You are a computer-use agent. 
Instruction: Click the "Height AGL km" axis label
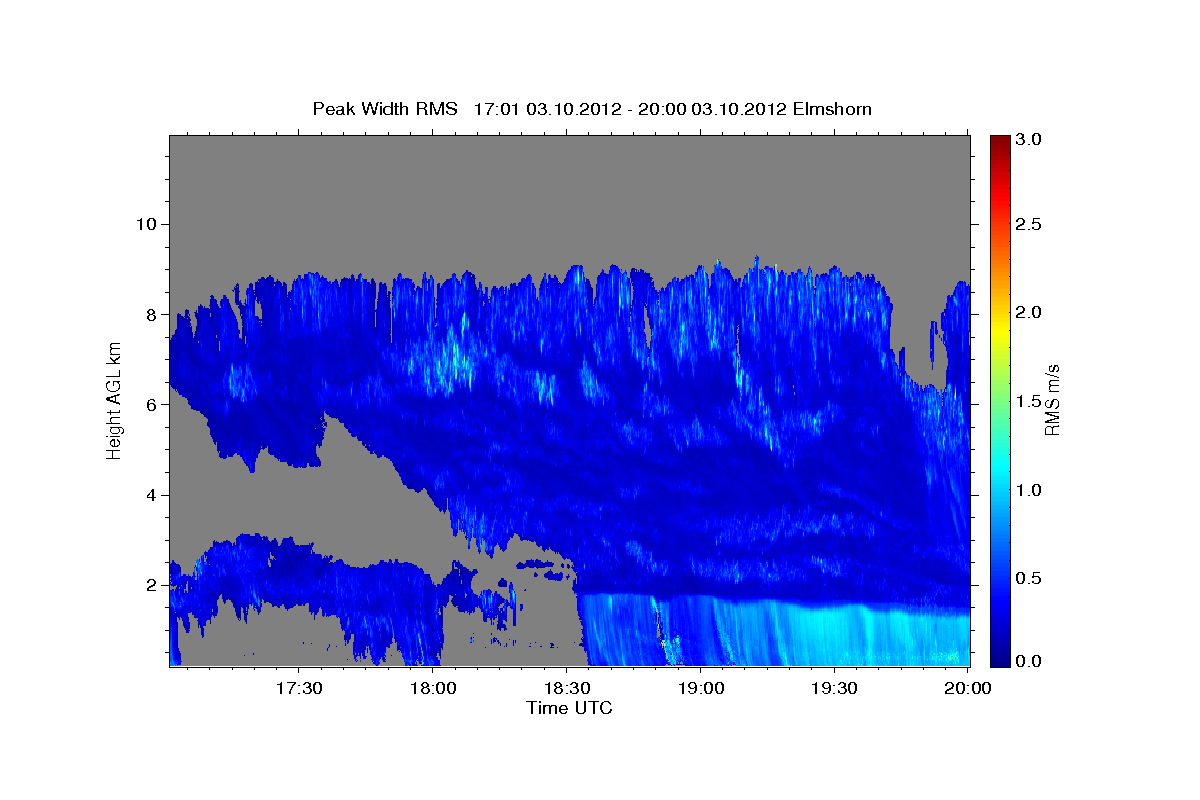tap(114, 400)
